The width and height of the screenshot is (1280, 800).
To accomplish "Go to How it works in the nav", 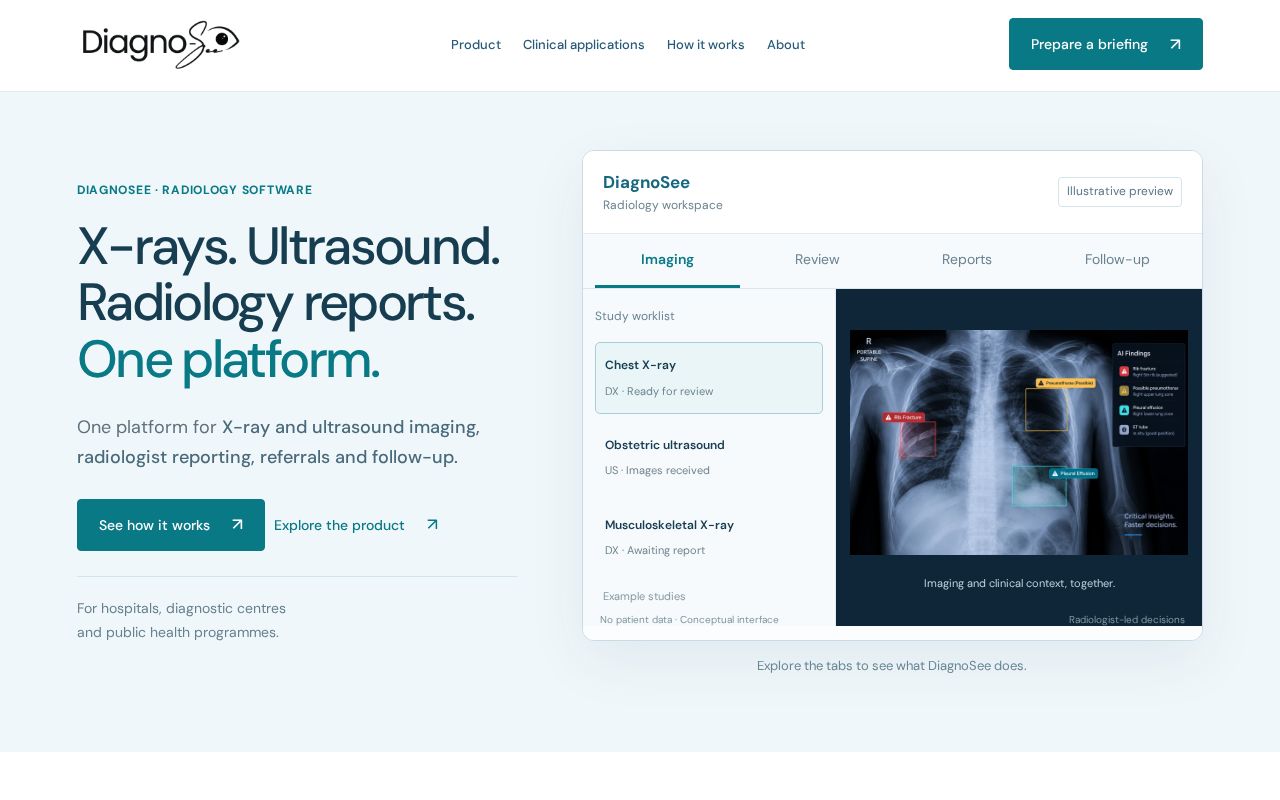I will click(706, 45).
